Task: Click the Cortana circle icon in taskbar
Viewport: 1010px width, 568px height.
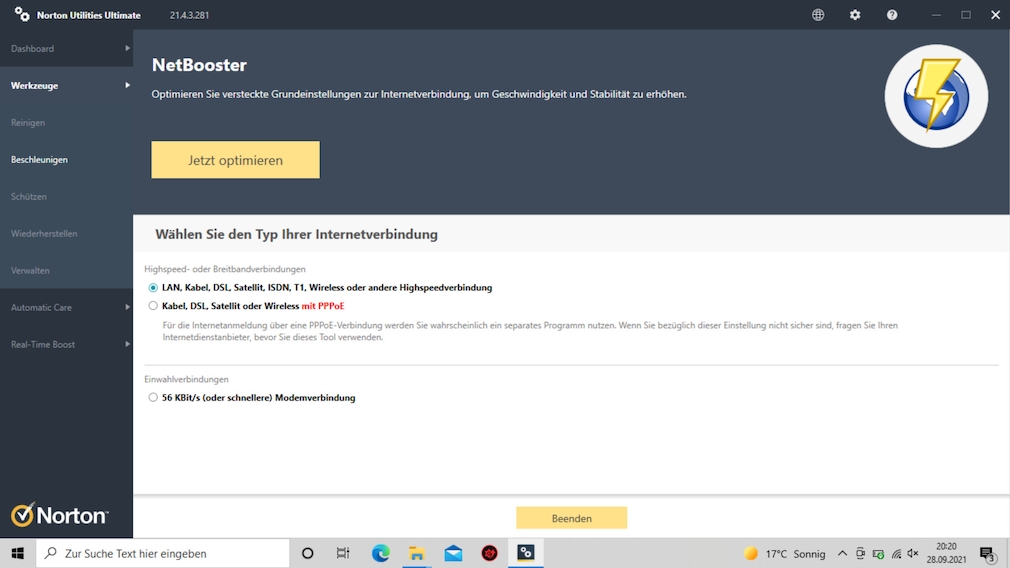Action: point(307,553)
